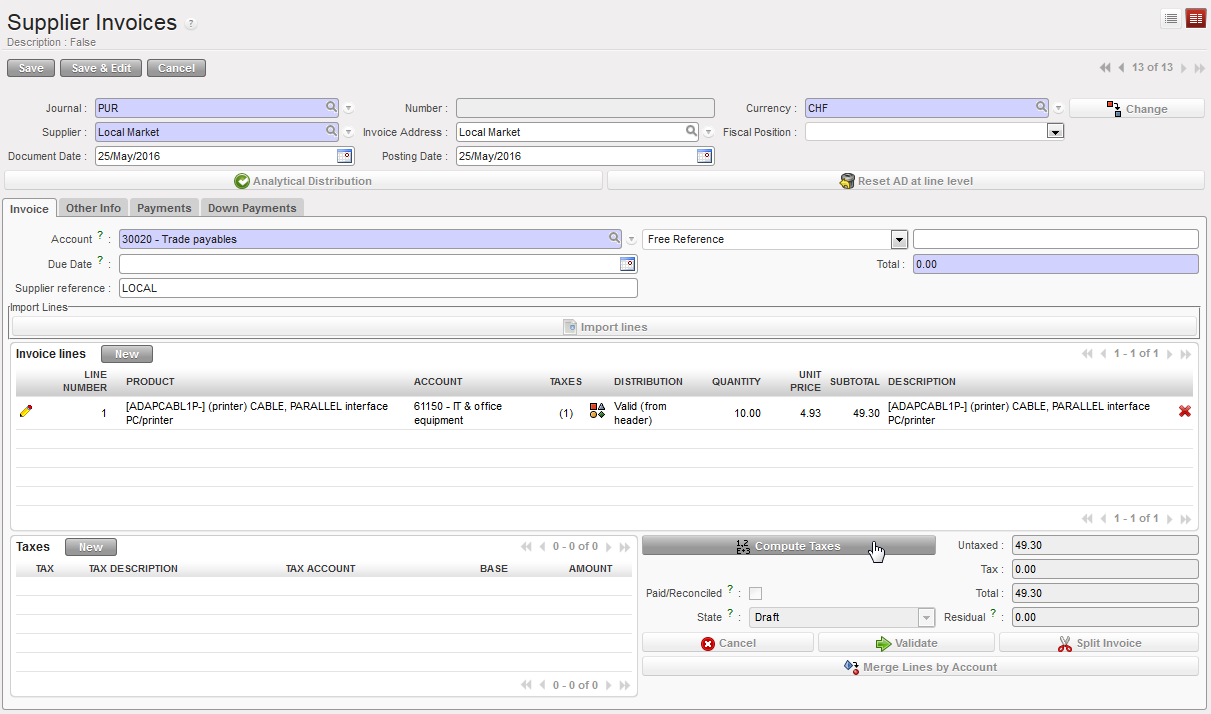Screen dimensions: 1211x714
Task: Toggle the Paid/Reconciled checkbox
Action: tap(755, 593)
